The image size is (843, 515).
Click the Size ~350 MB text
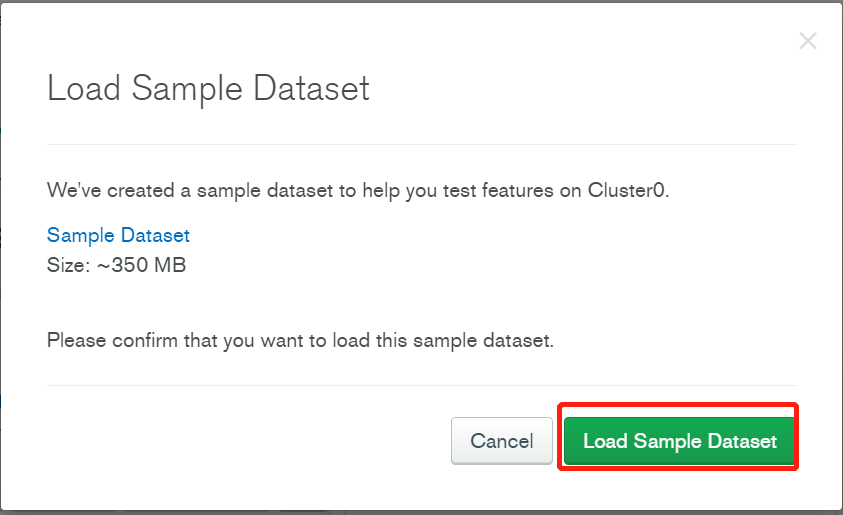117,265
